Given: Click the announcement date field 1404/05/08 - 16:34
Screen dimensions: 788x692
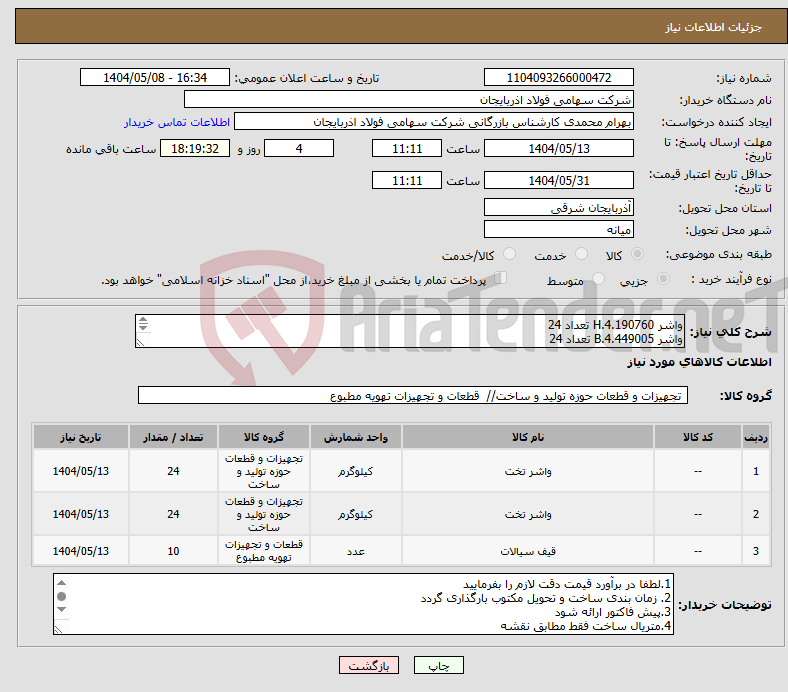Looking at the screenshot, I should [155, 77].
